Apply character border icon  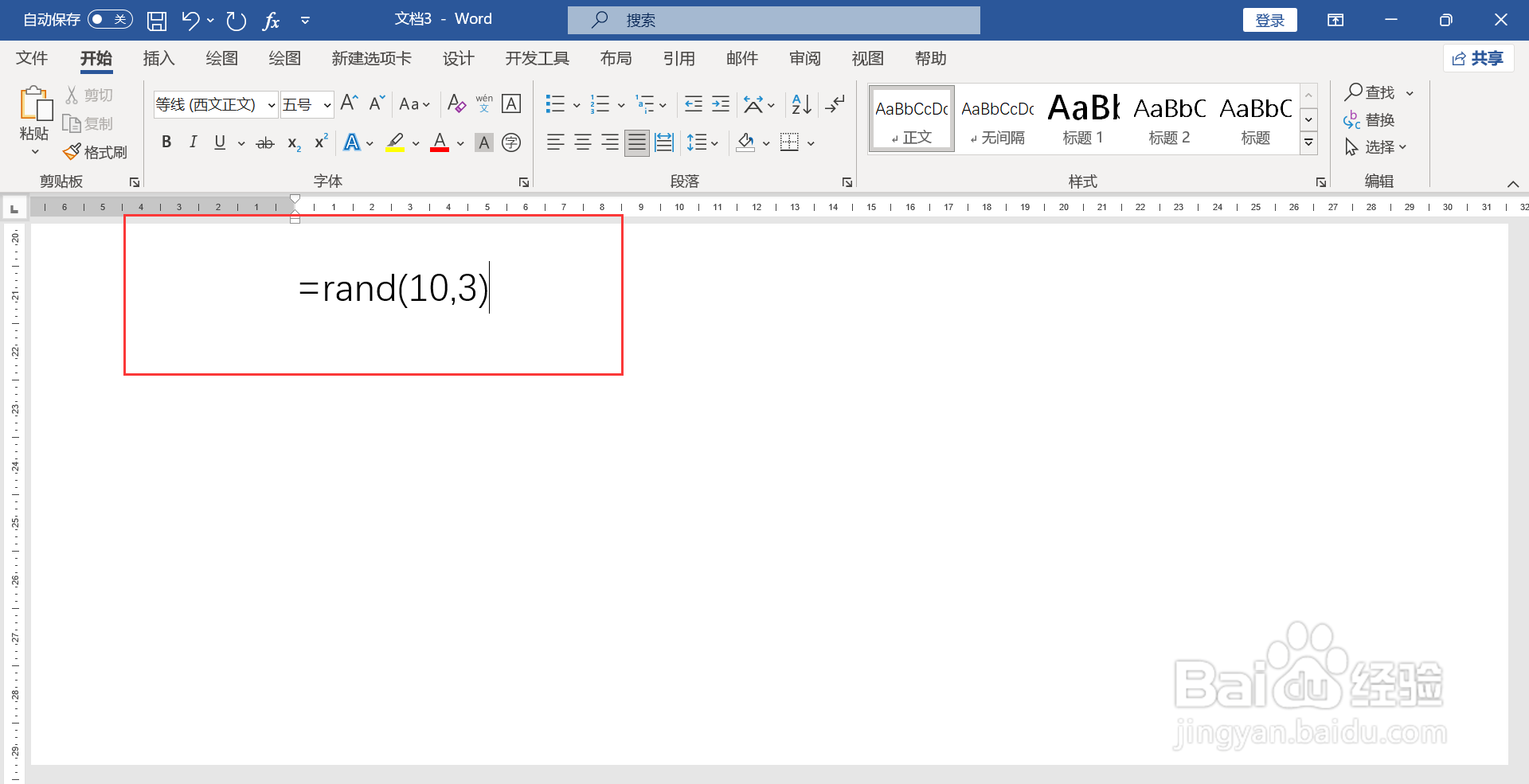coord(511,103)
